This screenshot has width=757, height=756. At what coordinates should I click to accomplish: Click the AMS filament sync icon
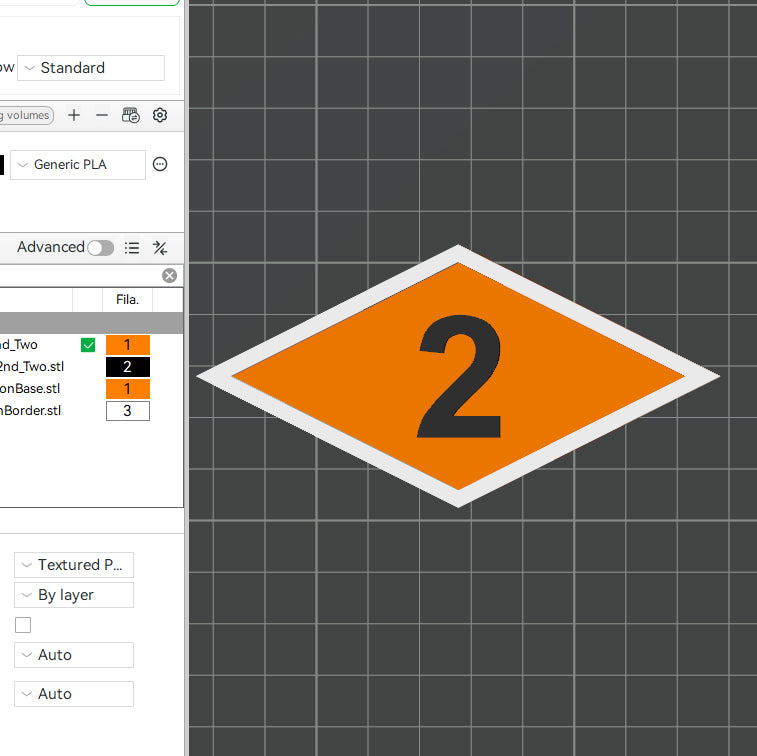pyautogui.click(x=131, y=116)
